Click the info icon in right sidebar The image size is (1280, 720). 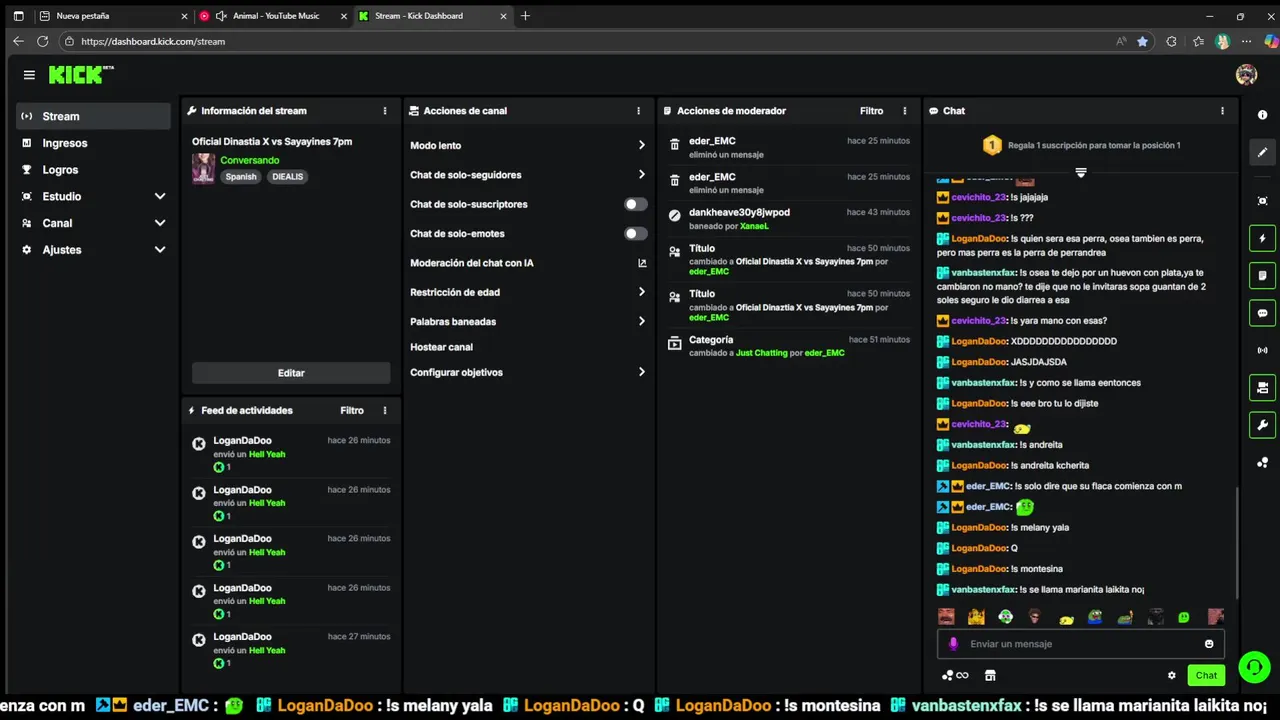[1262, 115]
